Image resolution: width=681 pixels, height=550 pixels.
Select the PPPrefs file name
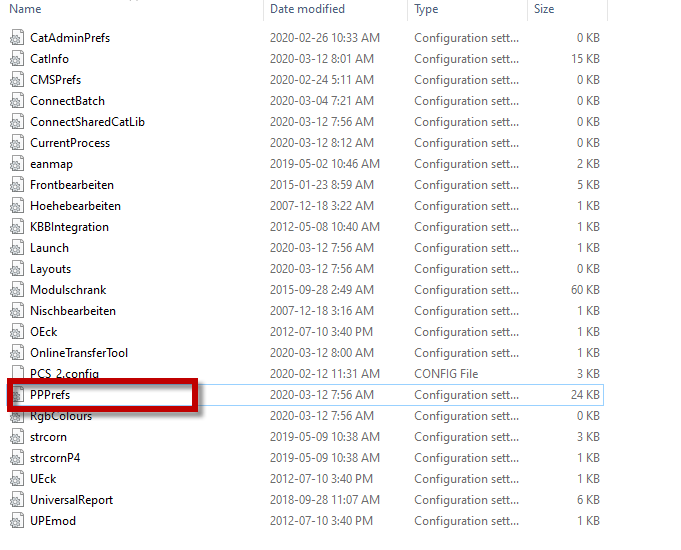click(50, 395)
